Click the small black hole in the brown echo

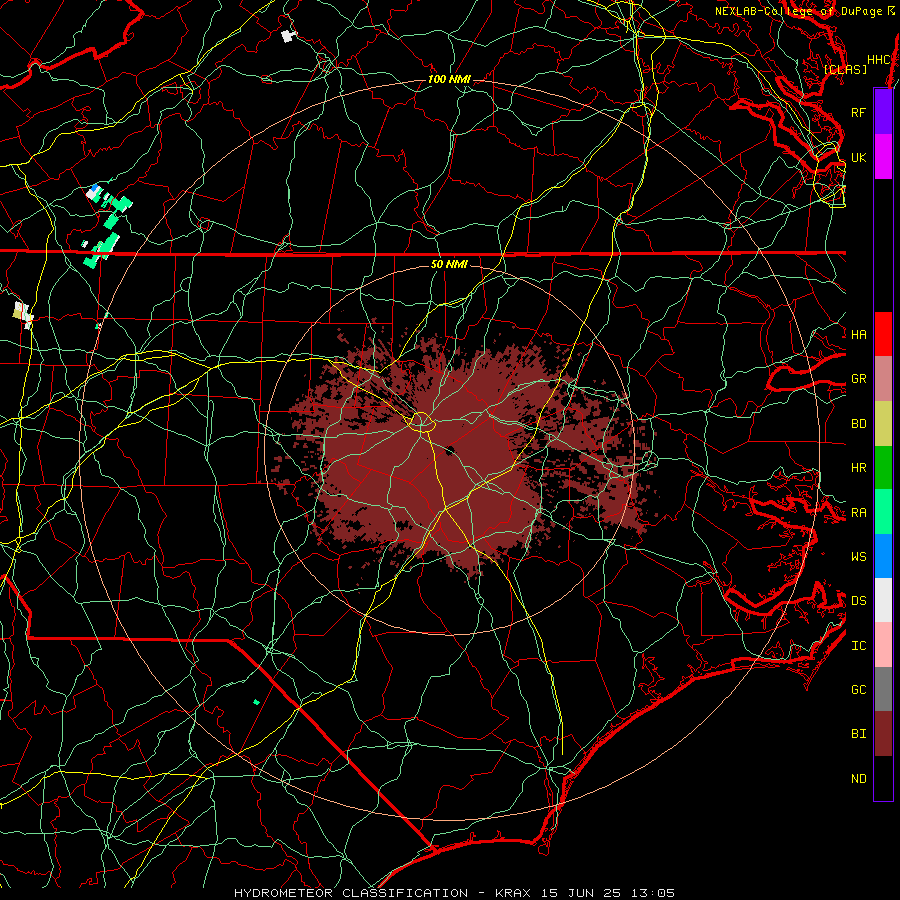tap(449, 450)
